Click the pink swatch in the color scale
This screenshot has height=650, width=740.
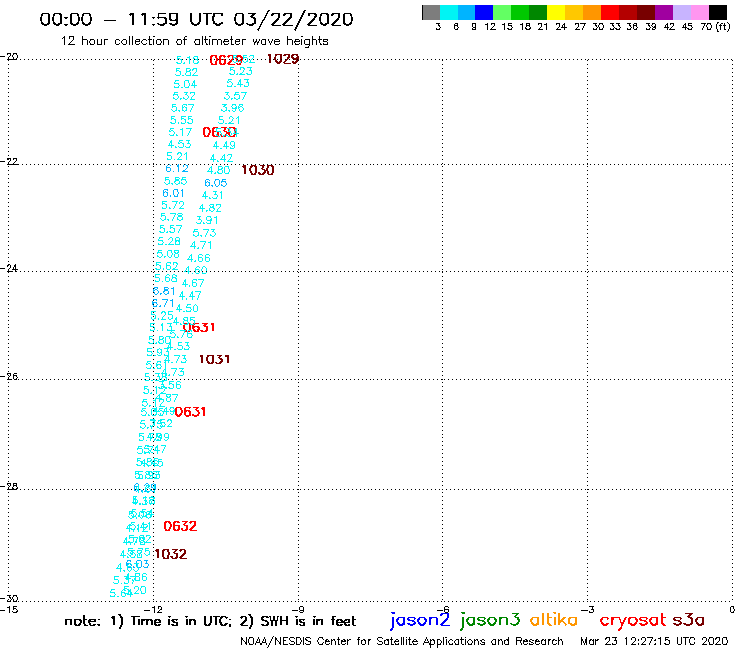700,12
